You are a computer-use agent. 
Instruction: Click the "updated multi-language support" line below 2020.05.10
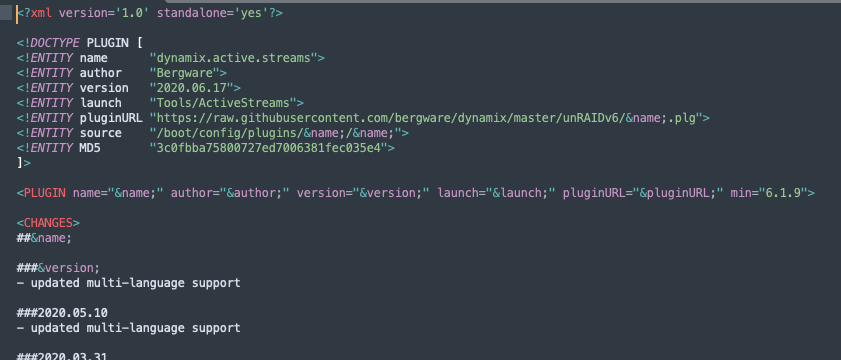[x=129, y=328]
